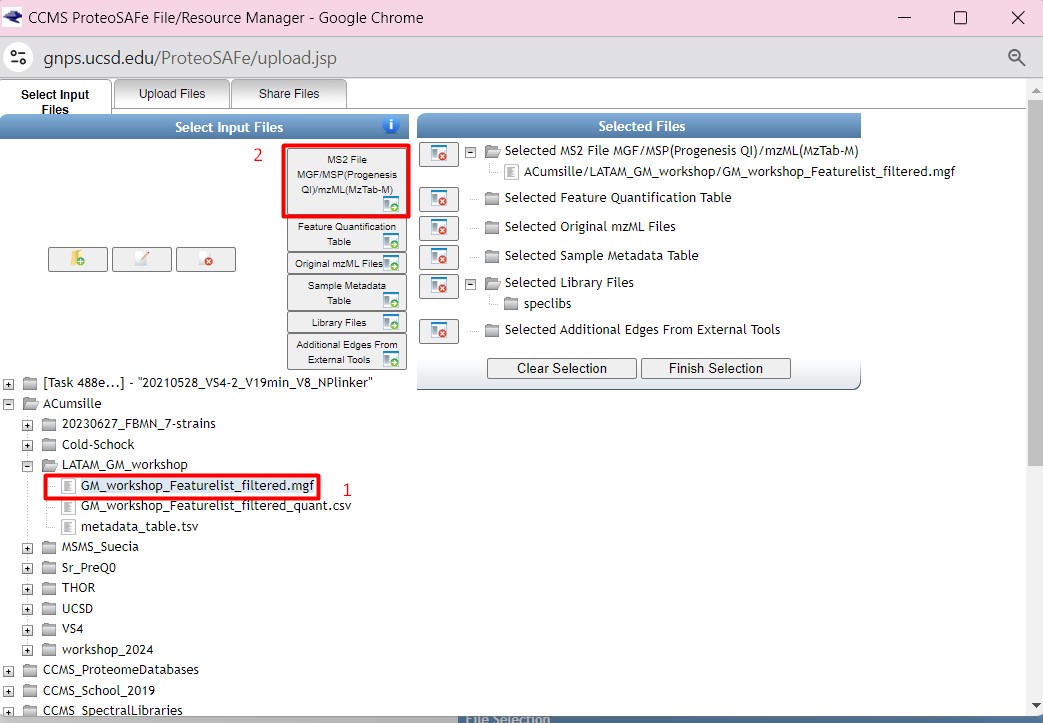
Task: Click the delete file icon button
Action: [206, 259]
